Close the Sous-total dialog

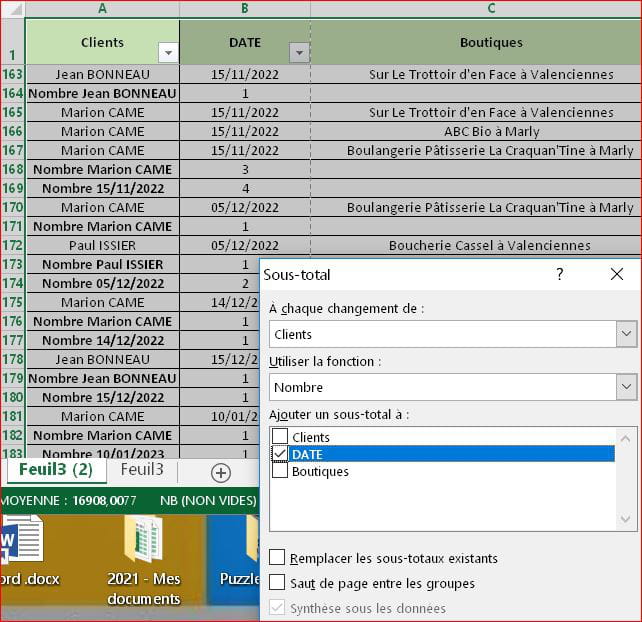pyautogui.click(x=617, y=274)
